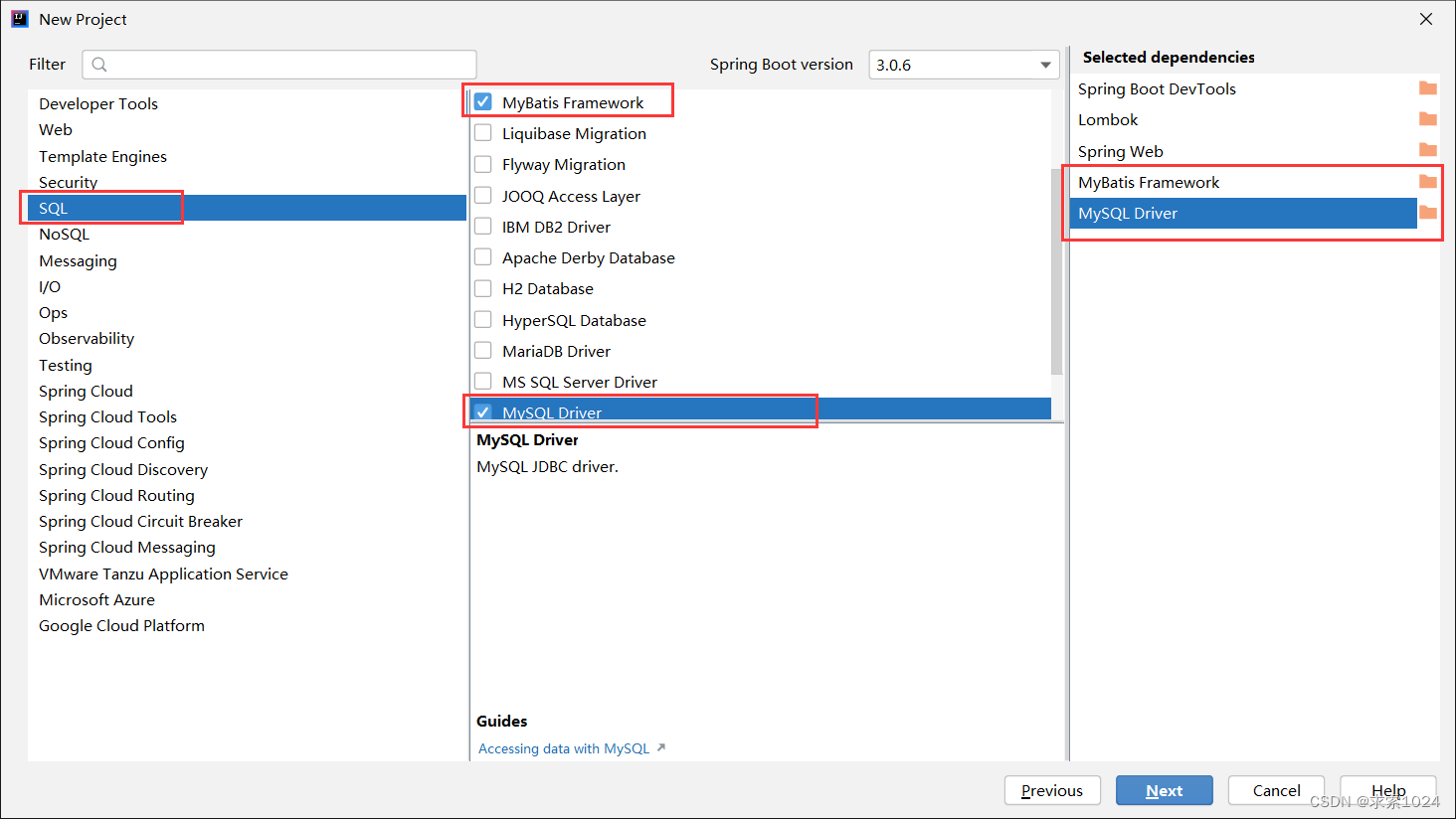Select Spring Boot DevTools in selected dependencies
The width and height of the screenshot is (1456, 819).
pyautogui.click(x=1243, y=88)
